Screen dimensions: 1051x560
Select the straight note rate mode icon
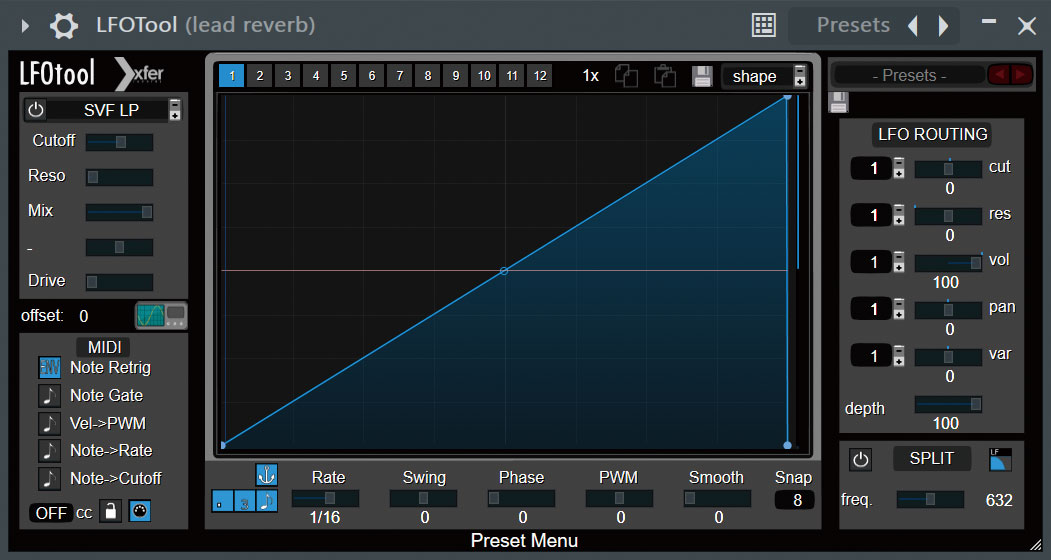(267, 501)
